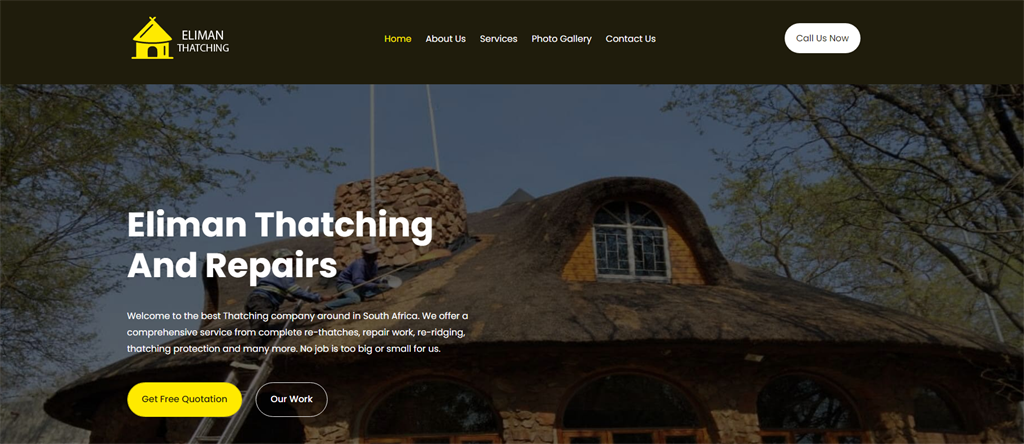
Task: Click the welcome paragraph text
Action: (x=297, y=332)
